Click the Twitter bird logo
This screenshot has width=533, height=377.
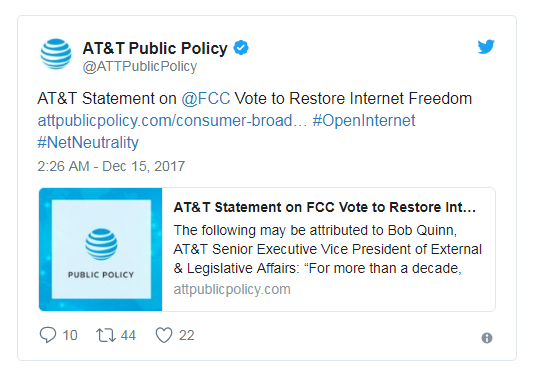(486, 47)
